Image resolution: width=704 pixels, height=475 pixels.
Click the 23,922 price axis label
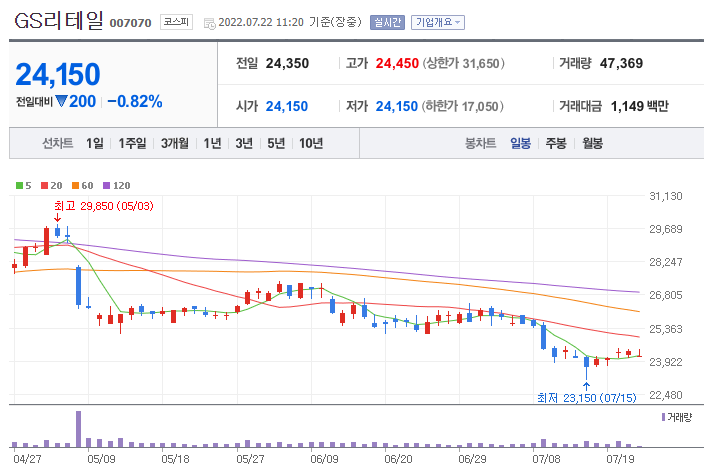coord(666,362)
